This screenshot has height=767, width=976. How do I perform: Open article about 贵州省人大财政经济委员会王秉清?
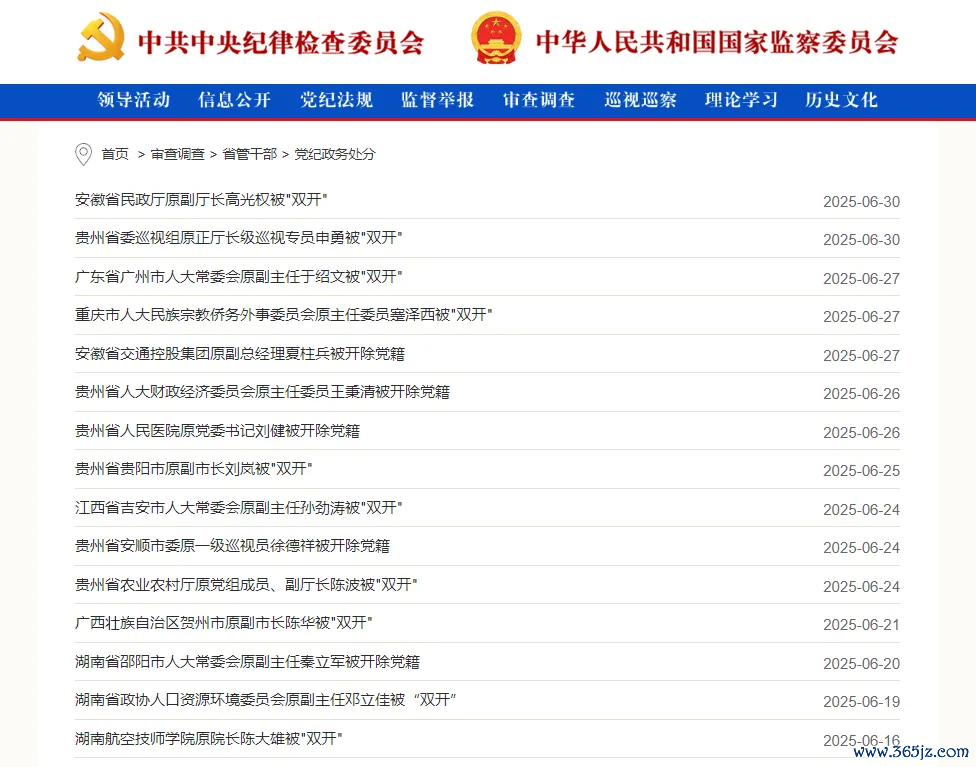[x=262, y=392]
